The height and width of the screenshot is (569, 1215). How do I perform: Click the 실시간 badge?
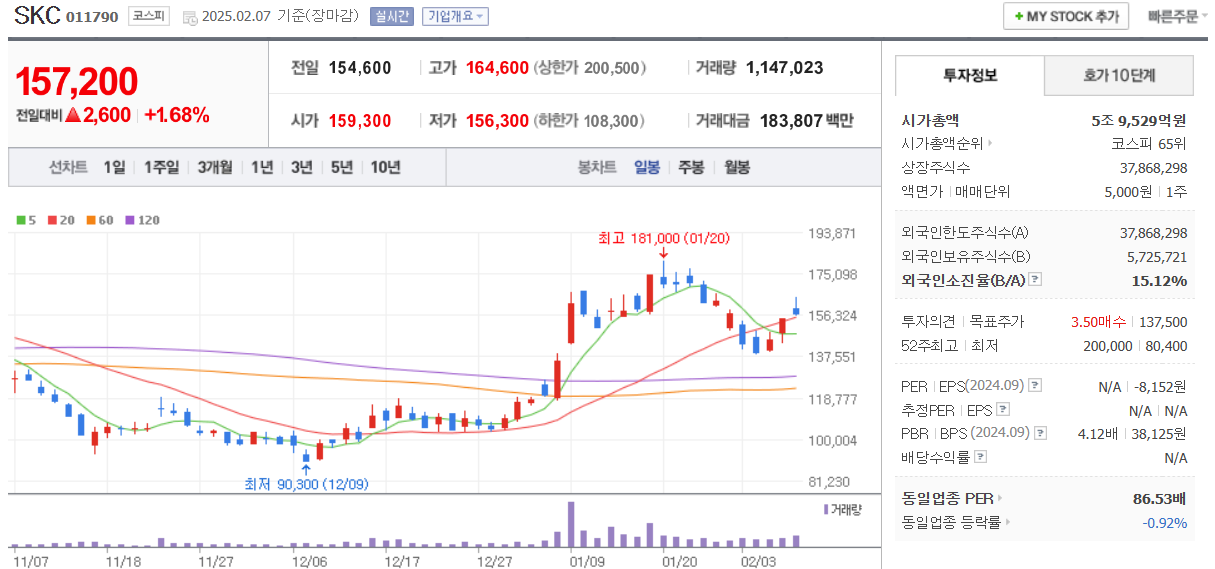click(391, 16)
